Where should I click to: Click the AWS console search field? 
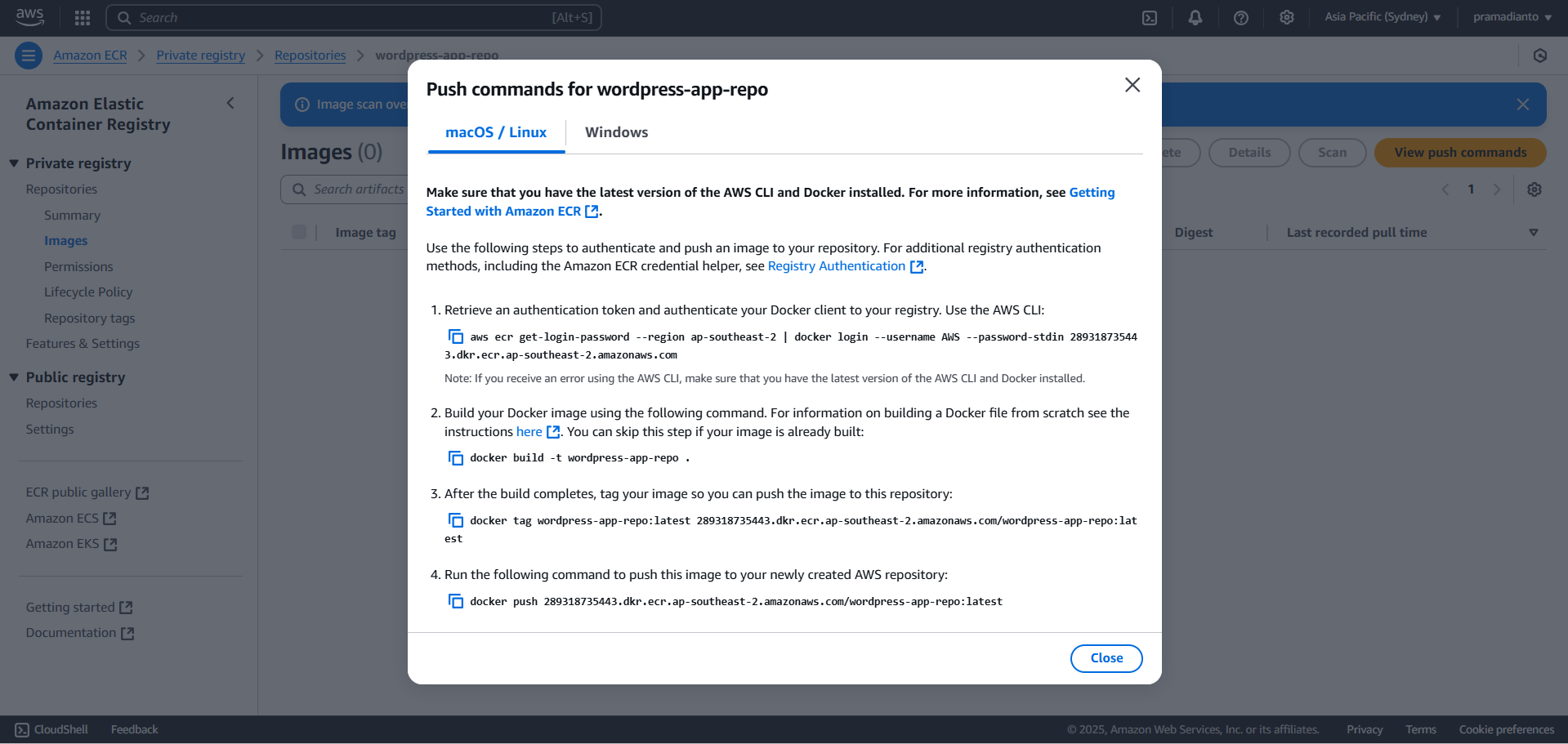pos(354,17)
